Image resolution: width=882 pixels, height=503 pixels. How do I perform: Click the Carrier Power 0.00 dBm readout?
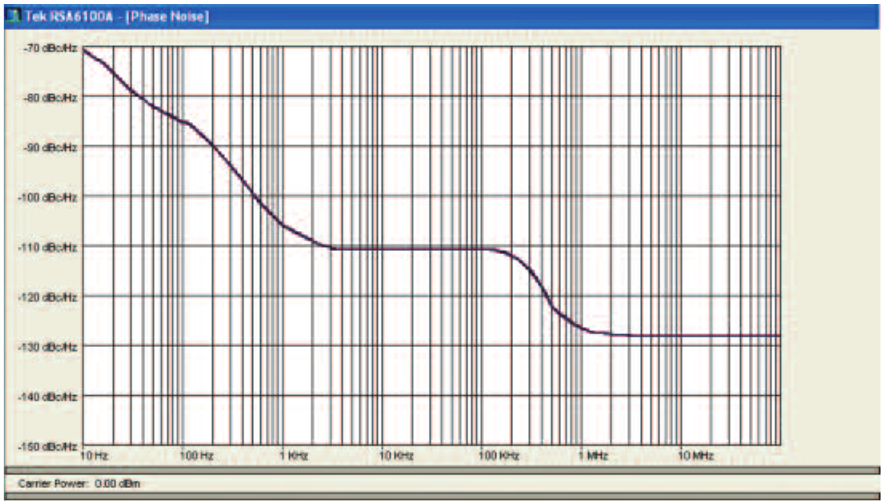pos(74,483)
